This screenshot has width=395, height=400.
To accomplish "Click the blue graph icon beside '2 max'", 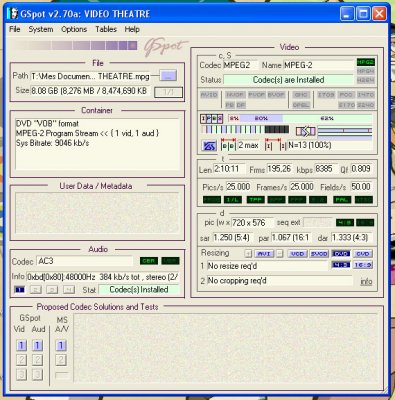I will coord(209,146).
